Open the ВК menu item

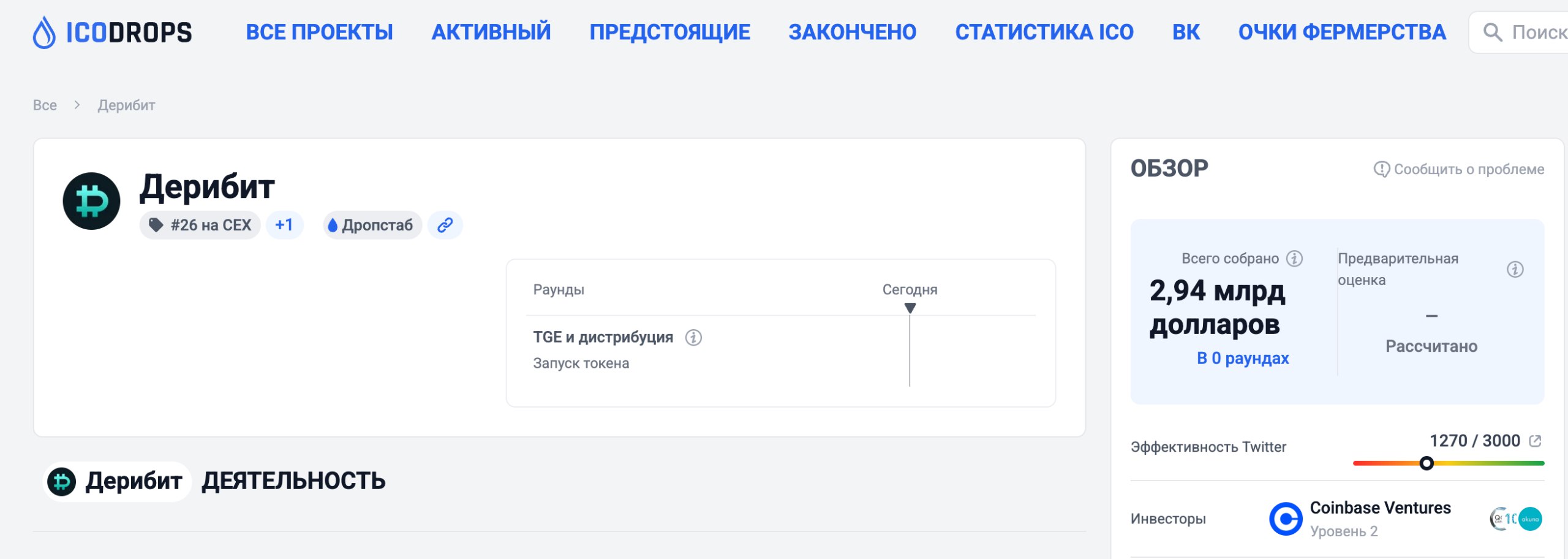click(1186, 32)
